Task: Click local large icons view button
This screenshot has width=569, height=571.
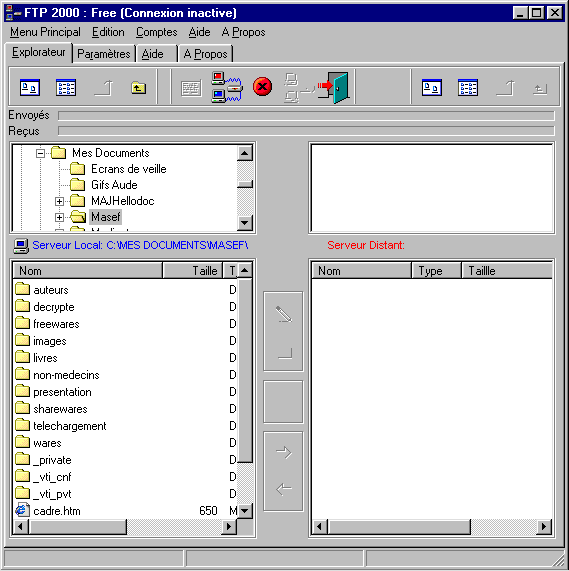Action: (29, 88)
